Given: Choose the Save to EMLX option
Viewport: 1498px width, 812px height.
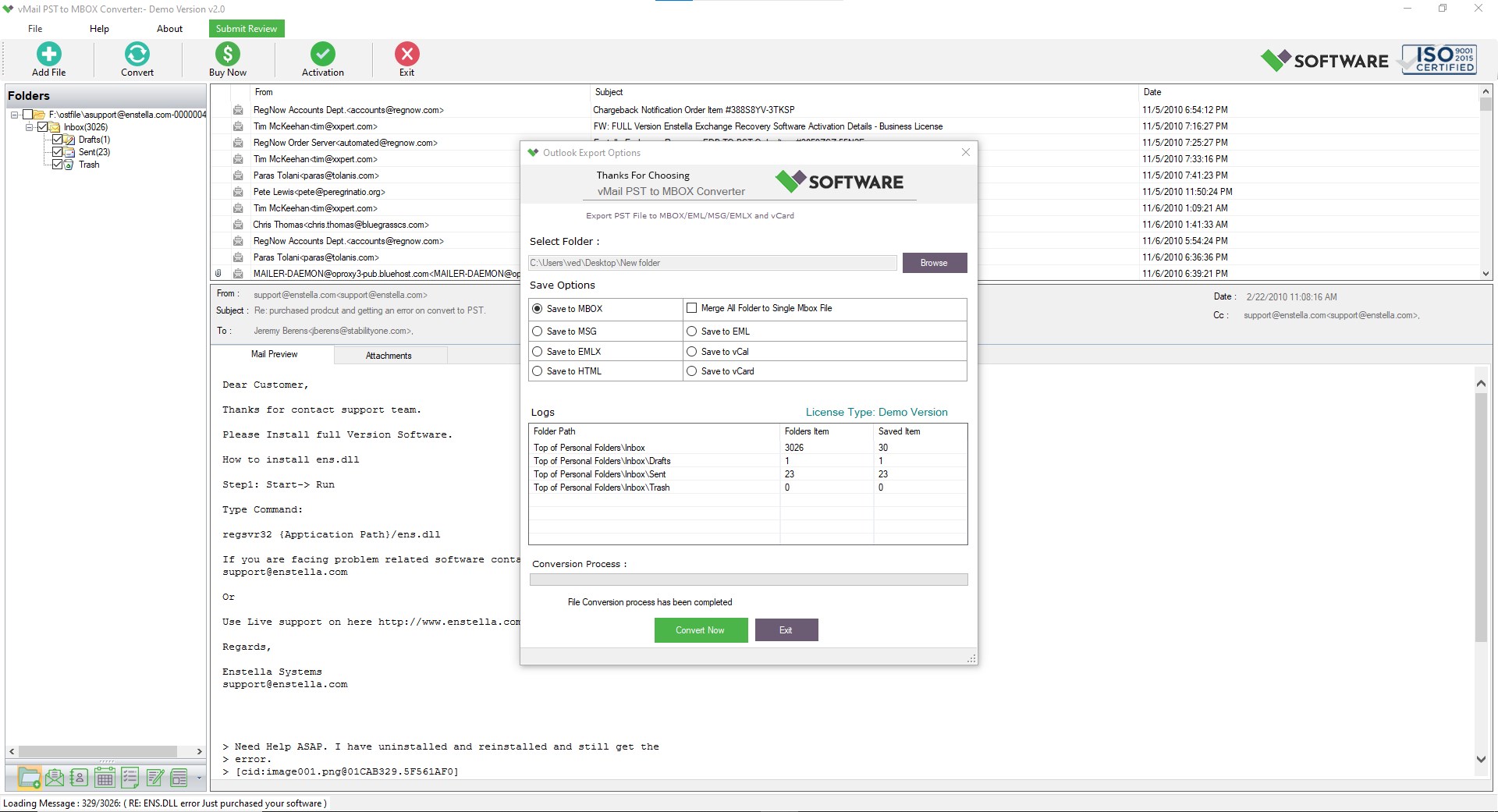Looking at the screenshot, I should 538,352.
